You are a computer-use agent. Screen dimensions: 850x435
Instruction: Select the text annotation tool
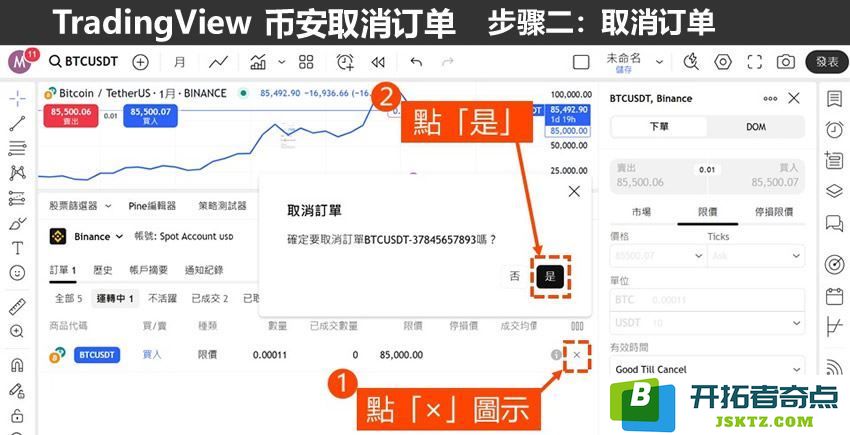click(17, 248)
